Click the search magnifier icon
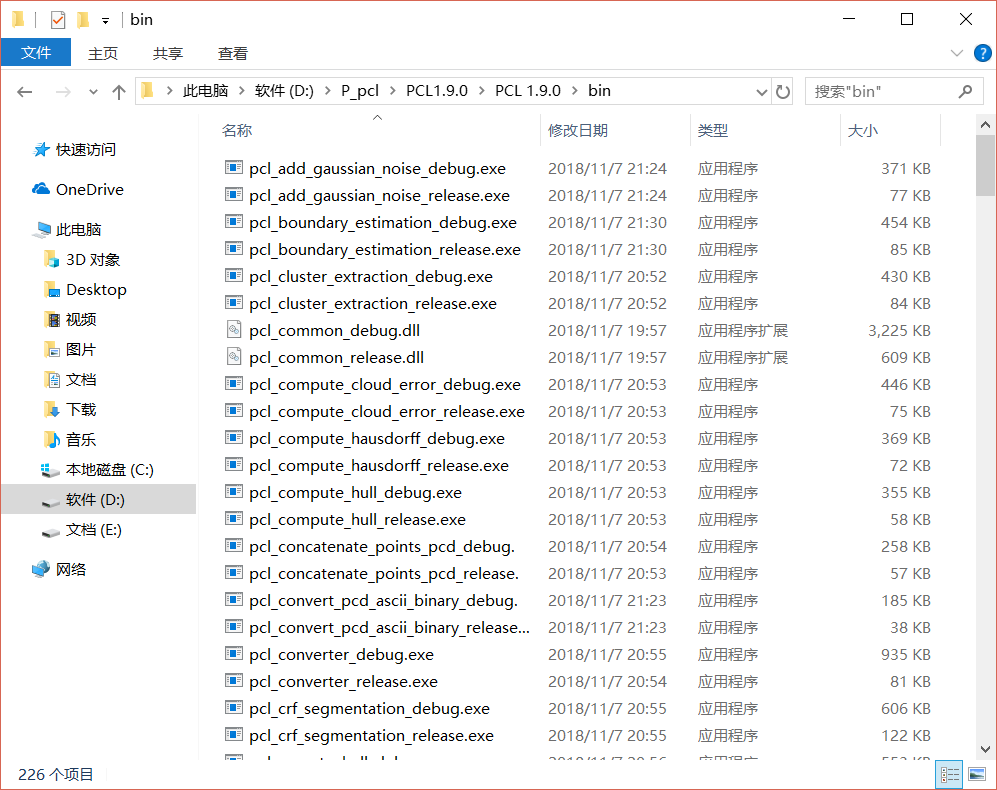This screenshot has height=790, width=997. coord(965,92)
